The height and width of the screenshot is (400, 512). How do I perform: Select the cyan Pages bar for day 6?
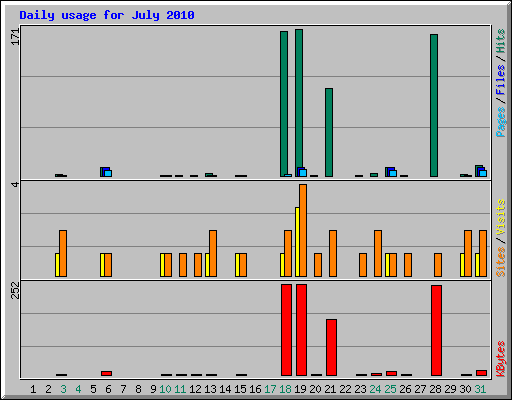[108, 173]
